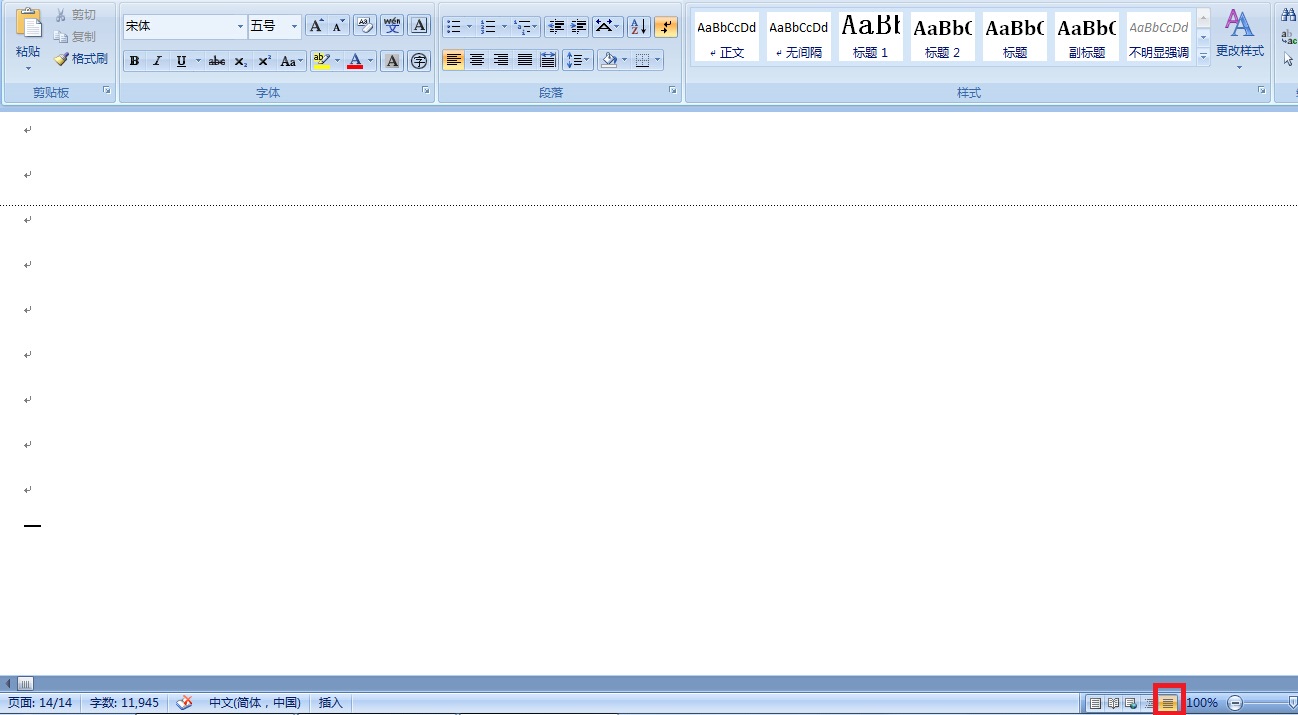Click the Grow Font icon
The height and width of the screenshot is (715, 1298).
point(316,26)
